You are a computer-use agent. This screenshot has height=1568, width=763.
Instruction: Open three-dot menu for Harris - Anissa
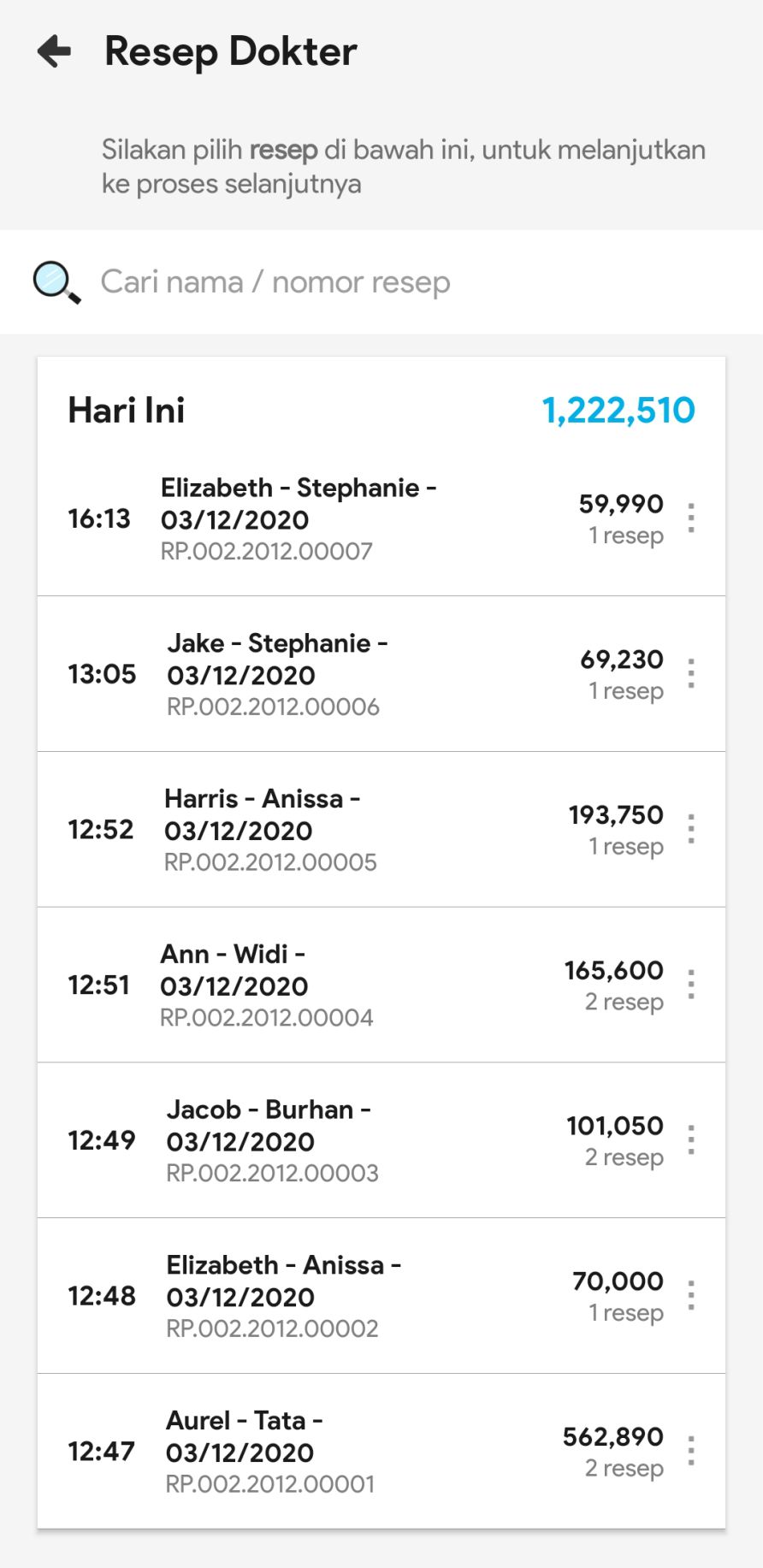tap(691, 830)
